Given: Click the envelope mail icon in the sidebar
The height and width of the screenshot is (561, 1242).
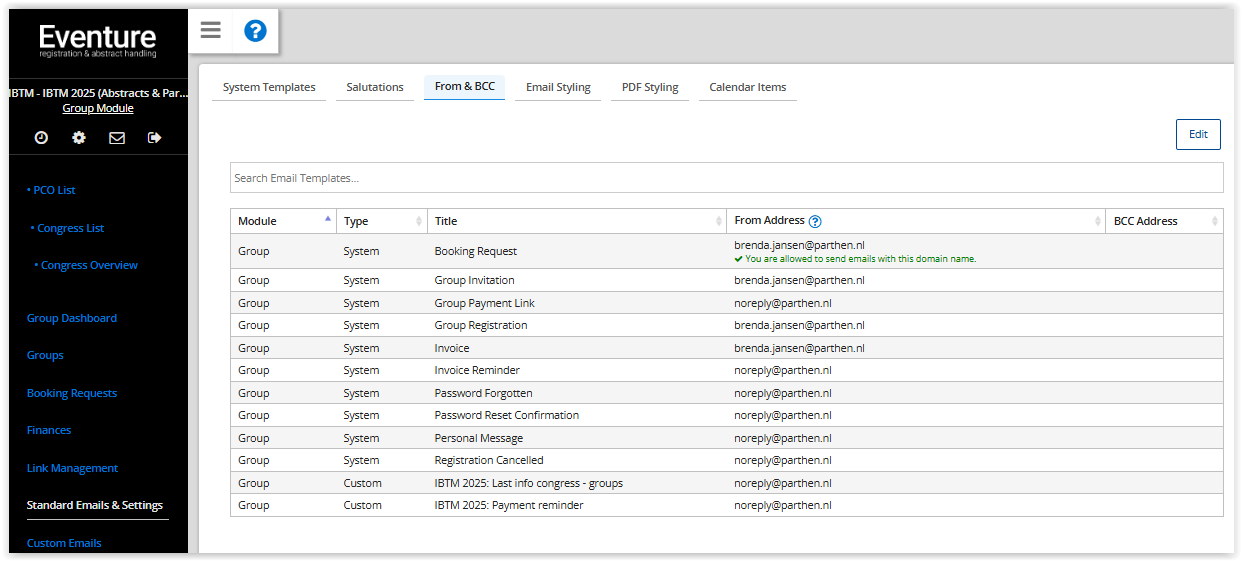Looking at the screenshot, I should [117, 138].
